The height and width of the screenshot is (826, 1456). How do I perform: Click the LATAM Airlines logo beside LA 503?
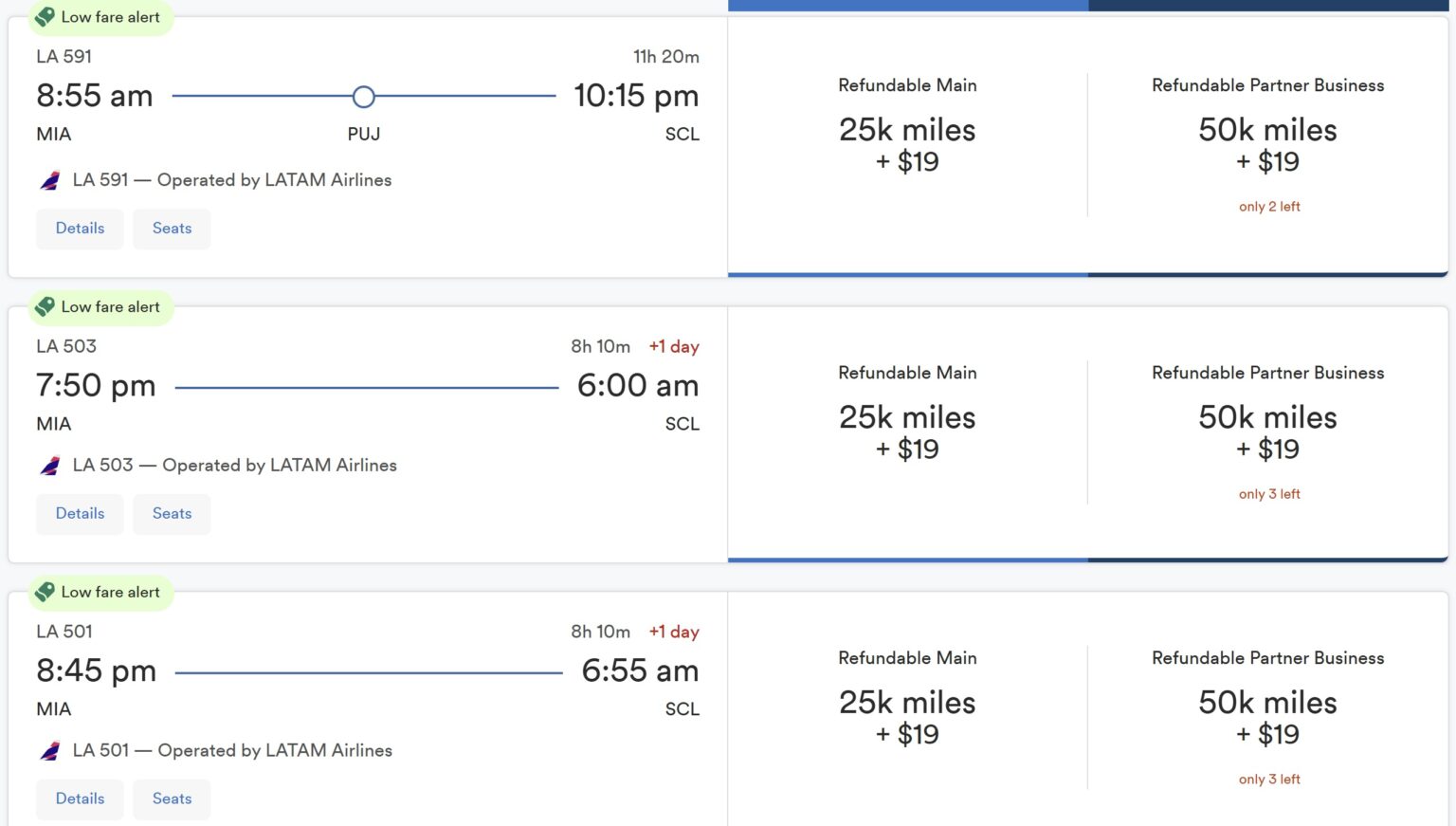[48, 465]
